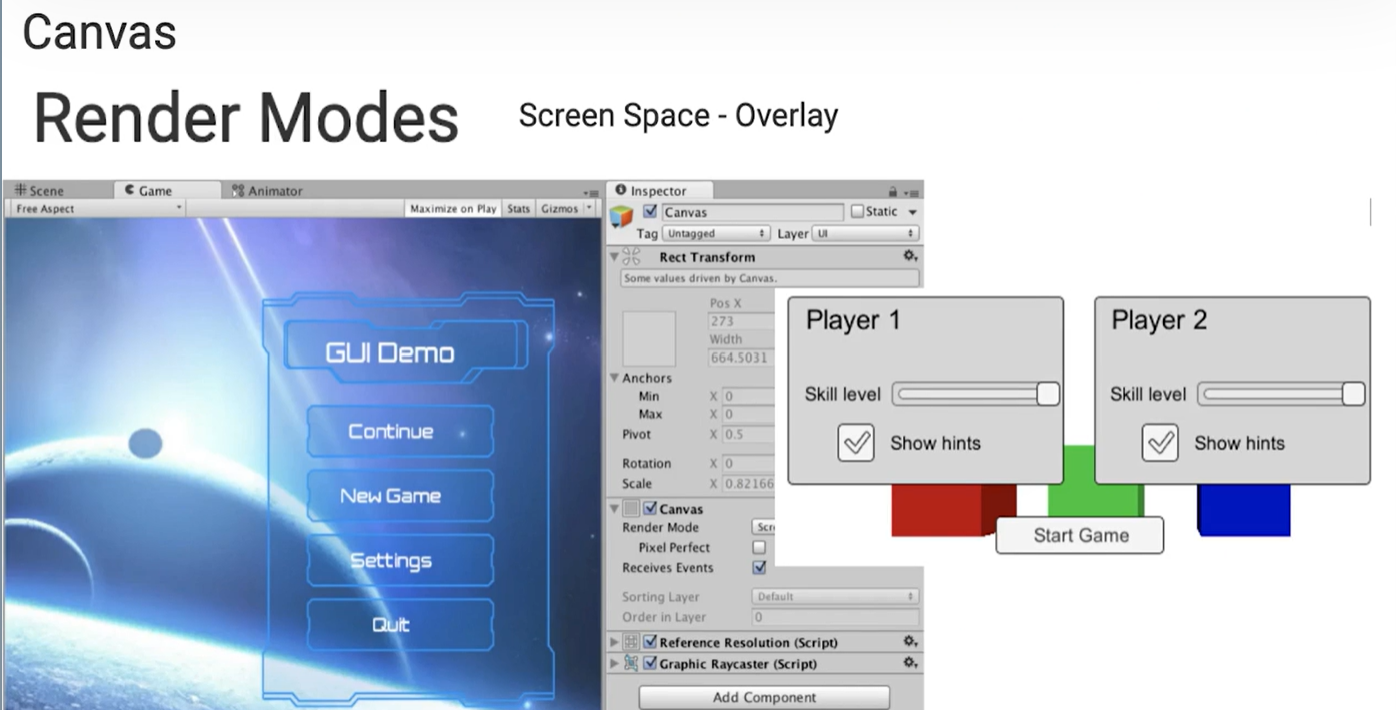Click the Inspector lock icon
1396x710 pixels.
click(893, 191)
